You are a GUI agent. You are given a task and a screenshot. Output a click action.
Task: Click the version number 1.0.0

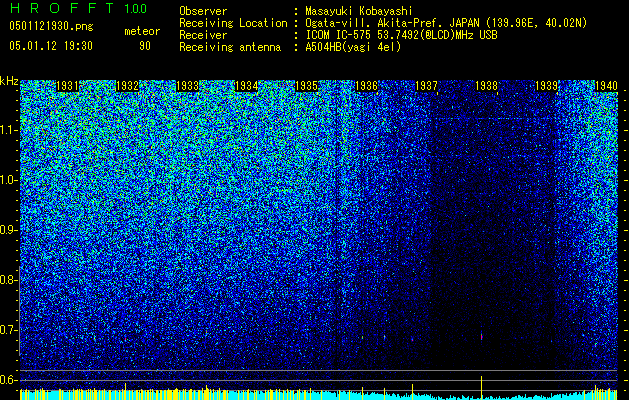[x=136, y=9]
